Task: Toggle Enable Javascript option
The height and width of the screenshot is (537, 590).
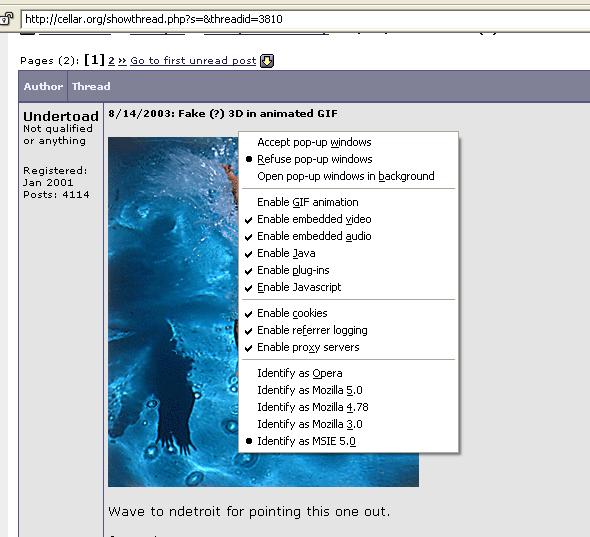Action: [x=348, y=287]
